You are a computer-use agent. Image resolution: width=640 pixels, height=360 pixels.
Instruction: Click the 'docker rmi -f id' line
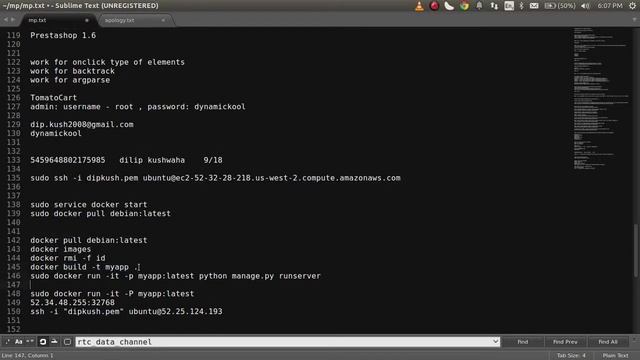(x=68, y=258)
